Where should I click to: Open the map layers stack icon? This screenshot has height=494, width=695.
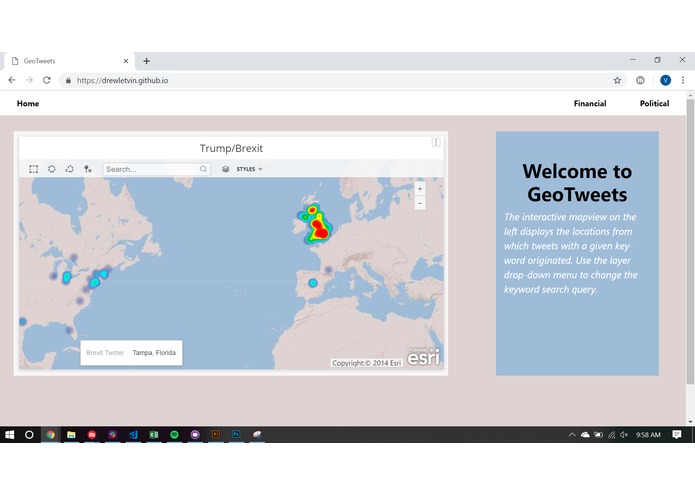(x=225, y=169)
